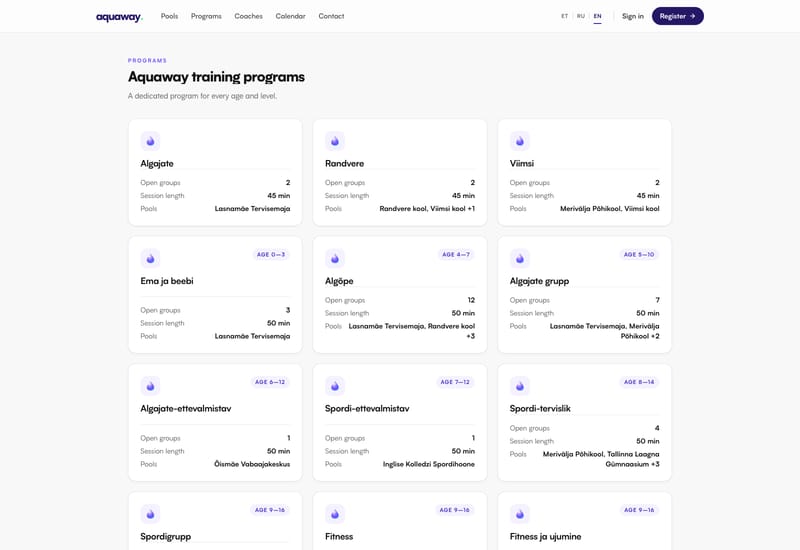Open the Algajate-ettevalmistav program

pos(186,409)
